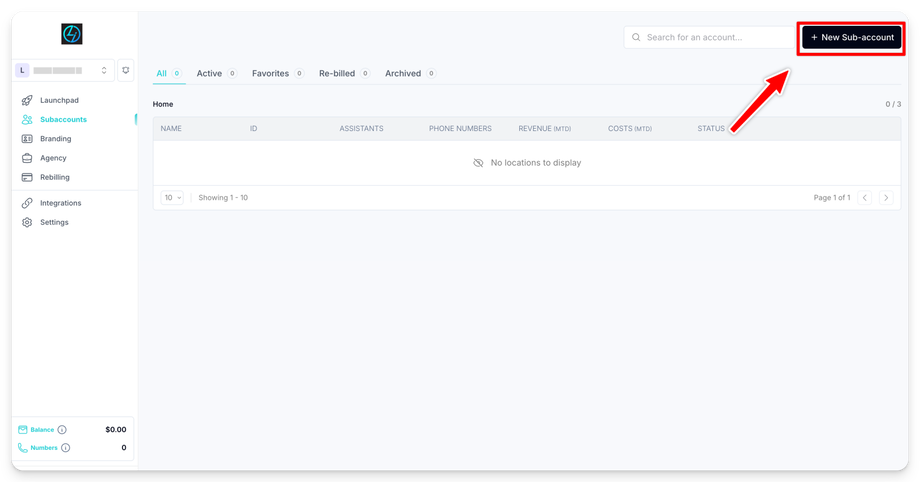Click the Agency briefcase icon
This screenshot has width=920, height=482.
[27, 158]
